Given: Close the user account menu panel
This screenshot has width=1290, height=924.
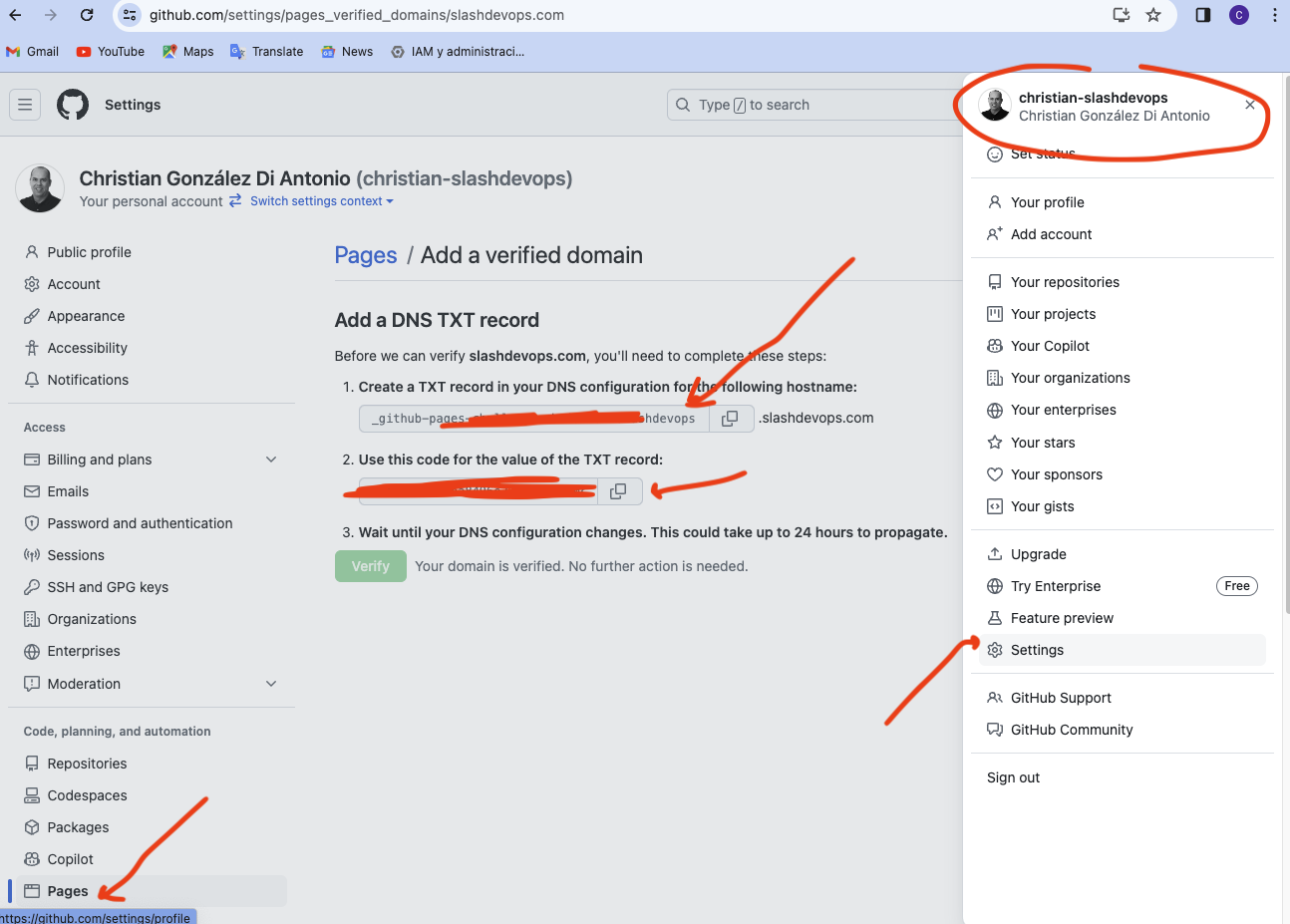Looking at the screenshot, I should [x=1250, y=105].
